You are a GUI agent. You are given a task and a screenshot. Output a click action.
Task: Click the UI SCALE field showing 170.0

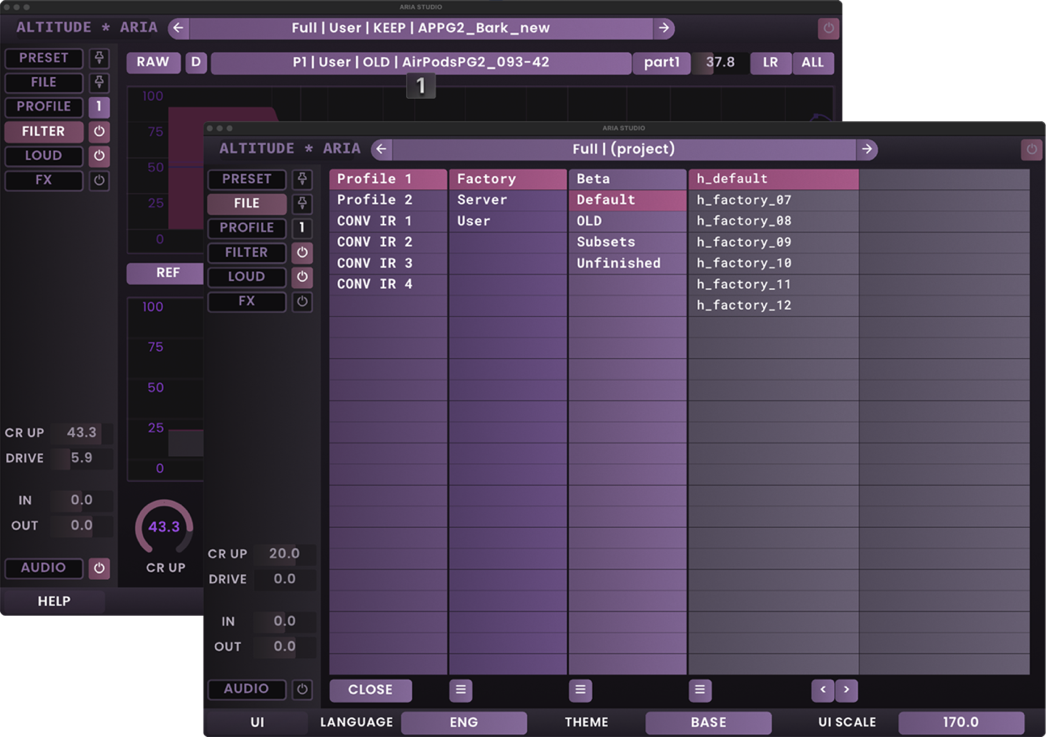(960, 722)
